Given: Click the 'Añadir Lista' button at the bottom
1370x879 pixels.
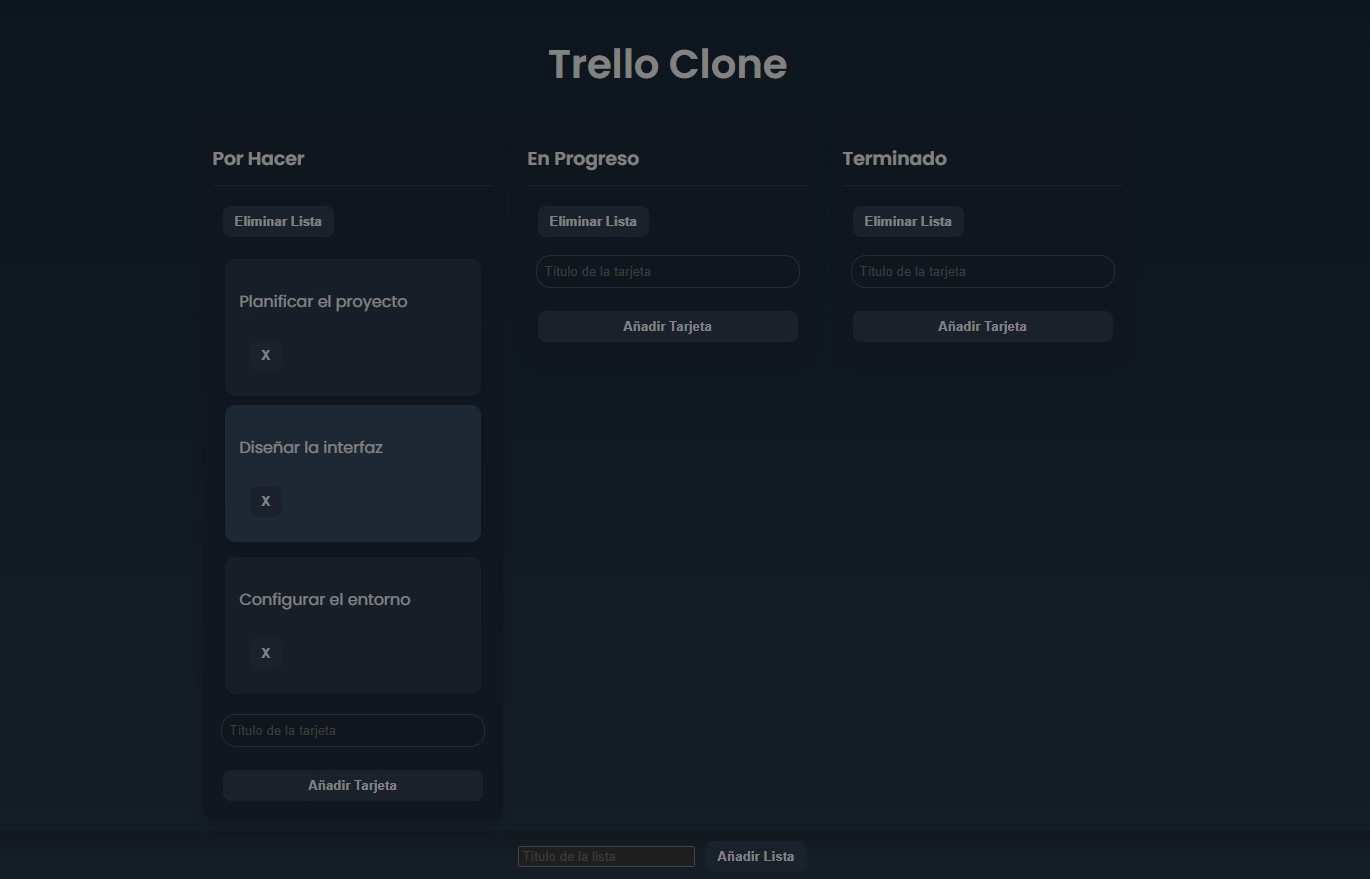Looking at the screenshot, I should 755,856.
